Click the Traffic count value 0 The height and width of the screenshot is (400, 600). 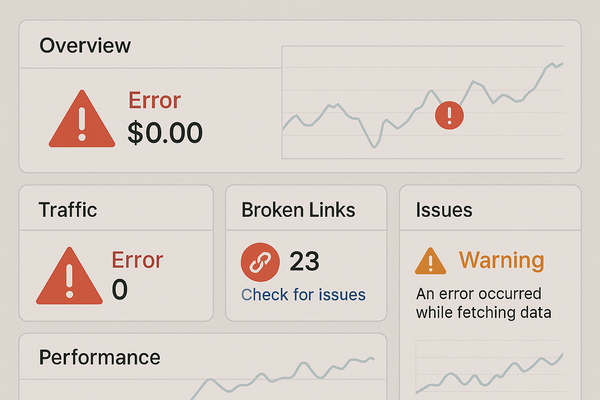pos(119,289)
